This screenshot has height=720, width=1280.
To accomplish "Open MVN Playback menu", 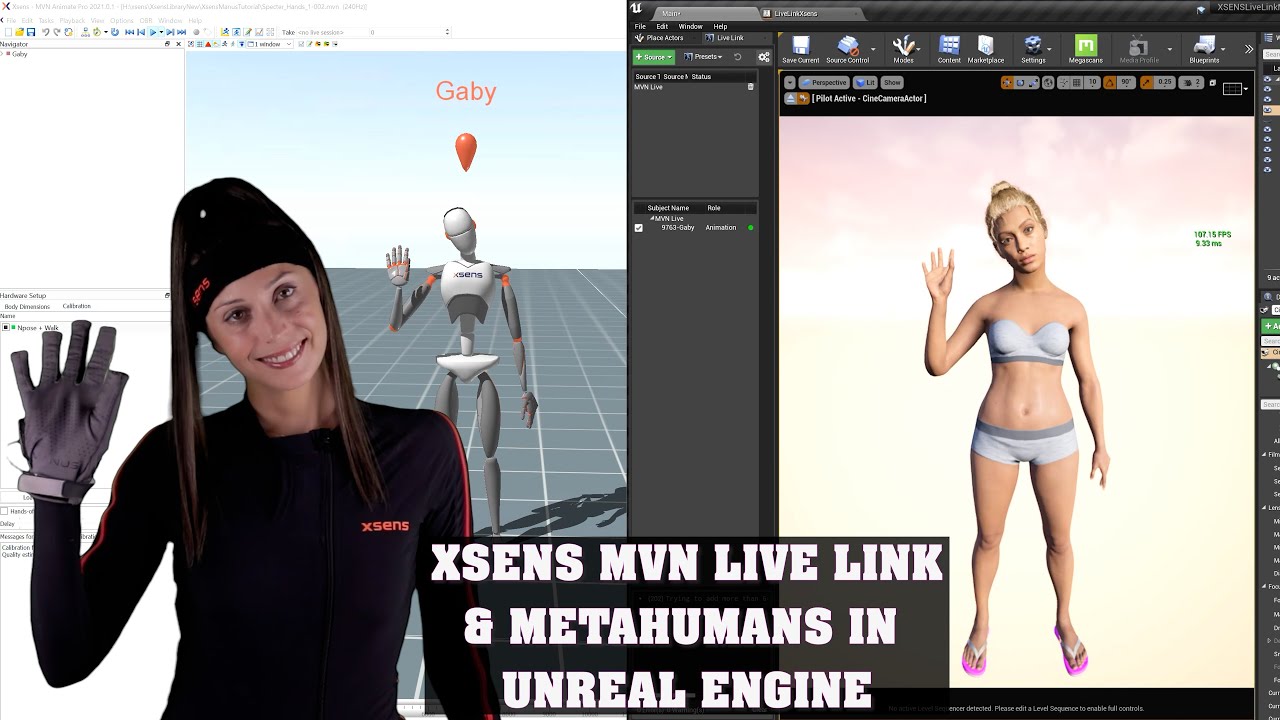I will point(72,20).
